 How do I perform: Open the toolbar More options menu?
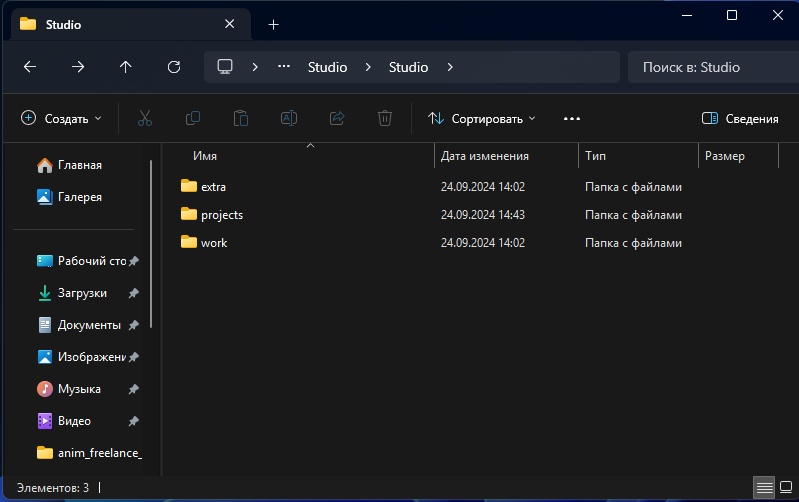point(572,118)
